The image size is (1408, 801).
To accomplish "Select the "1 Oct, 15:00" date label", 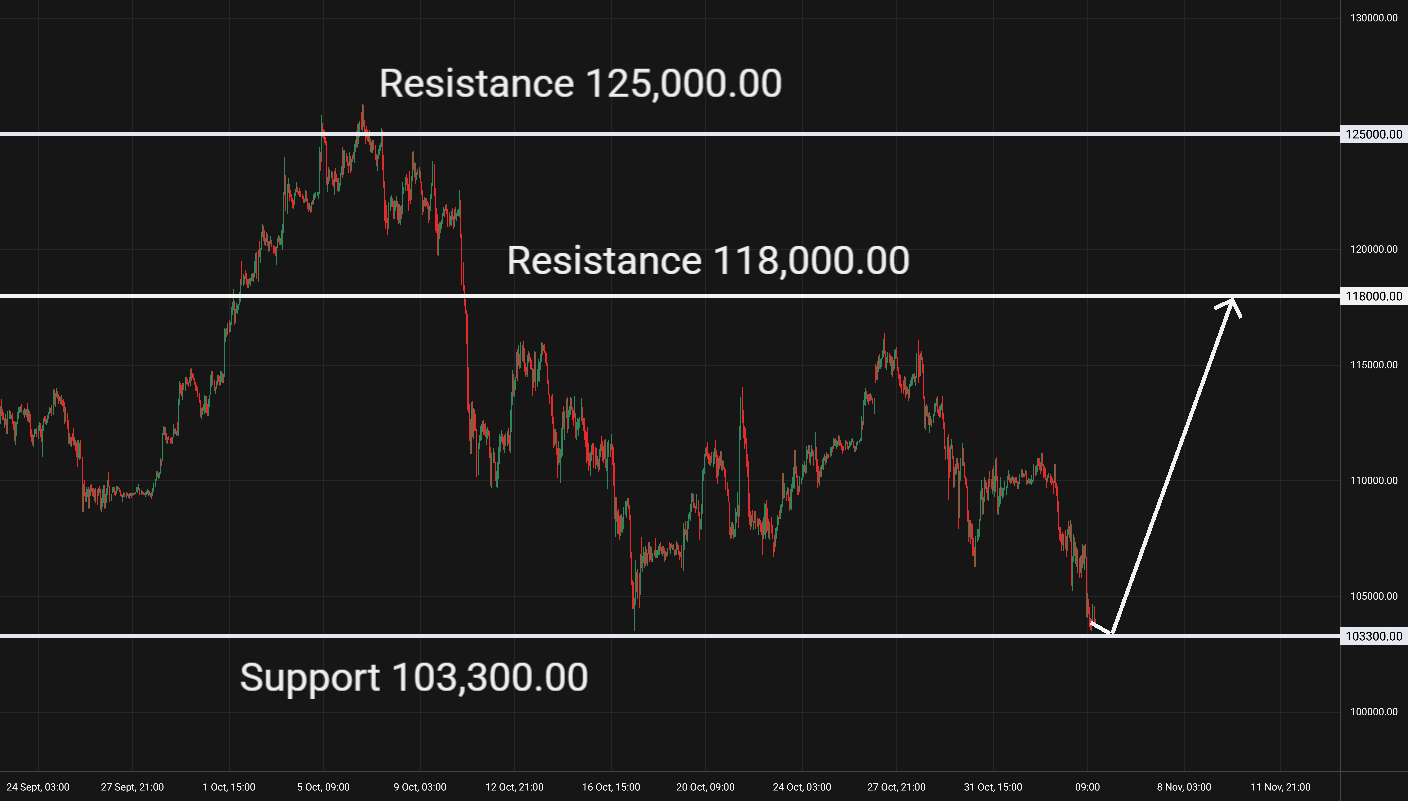I will (228, 787).
